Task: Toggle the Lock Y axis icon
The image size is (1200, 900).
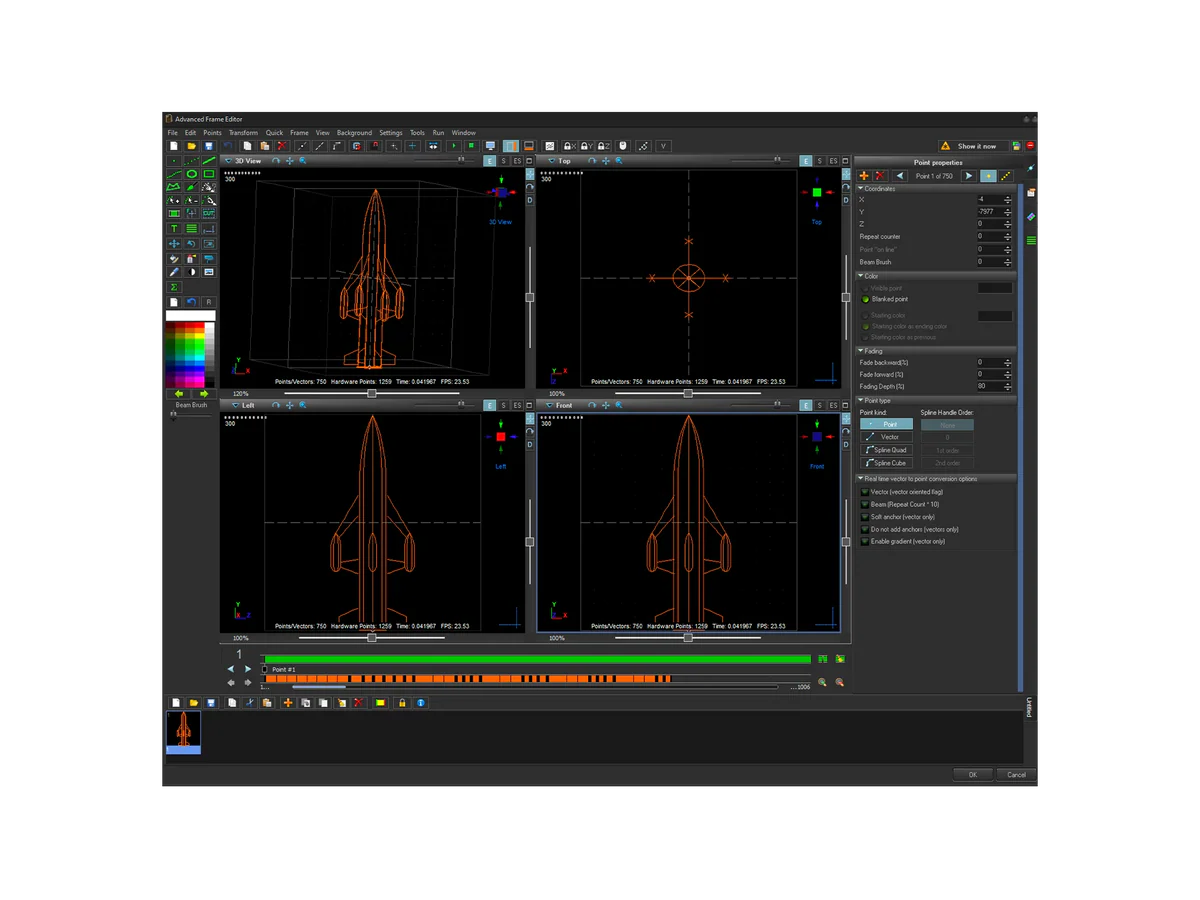Action: point(587,146)
